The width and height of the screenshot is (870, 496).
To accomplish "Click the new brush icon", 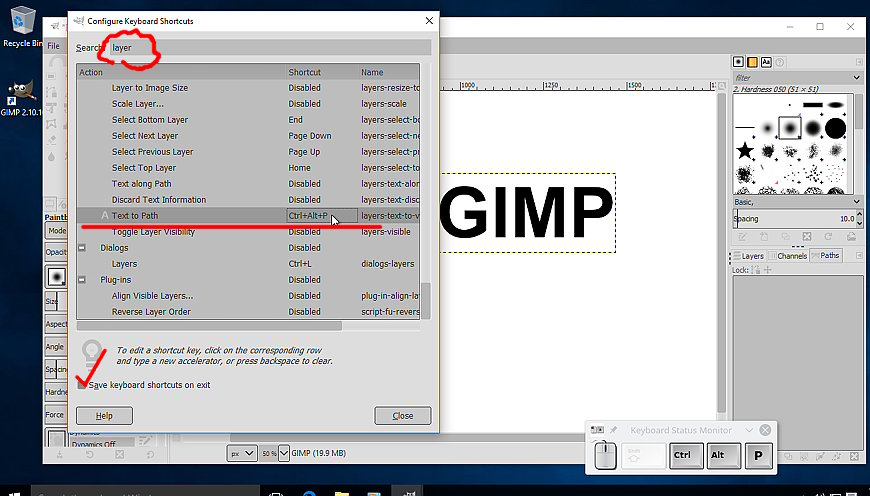I will pyautogui.click(x=763, y=237).
